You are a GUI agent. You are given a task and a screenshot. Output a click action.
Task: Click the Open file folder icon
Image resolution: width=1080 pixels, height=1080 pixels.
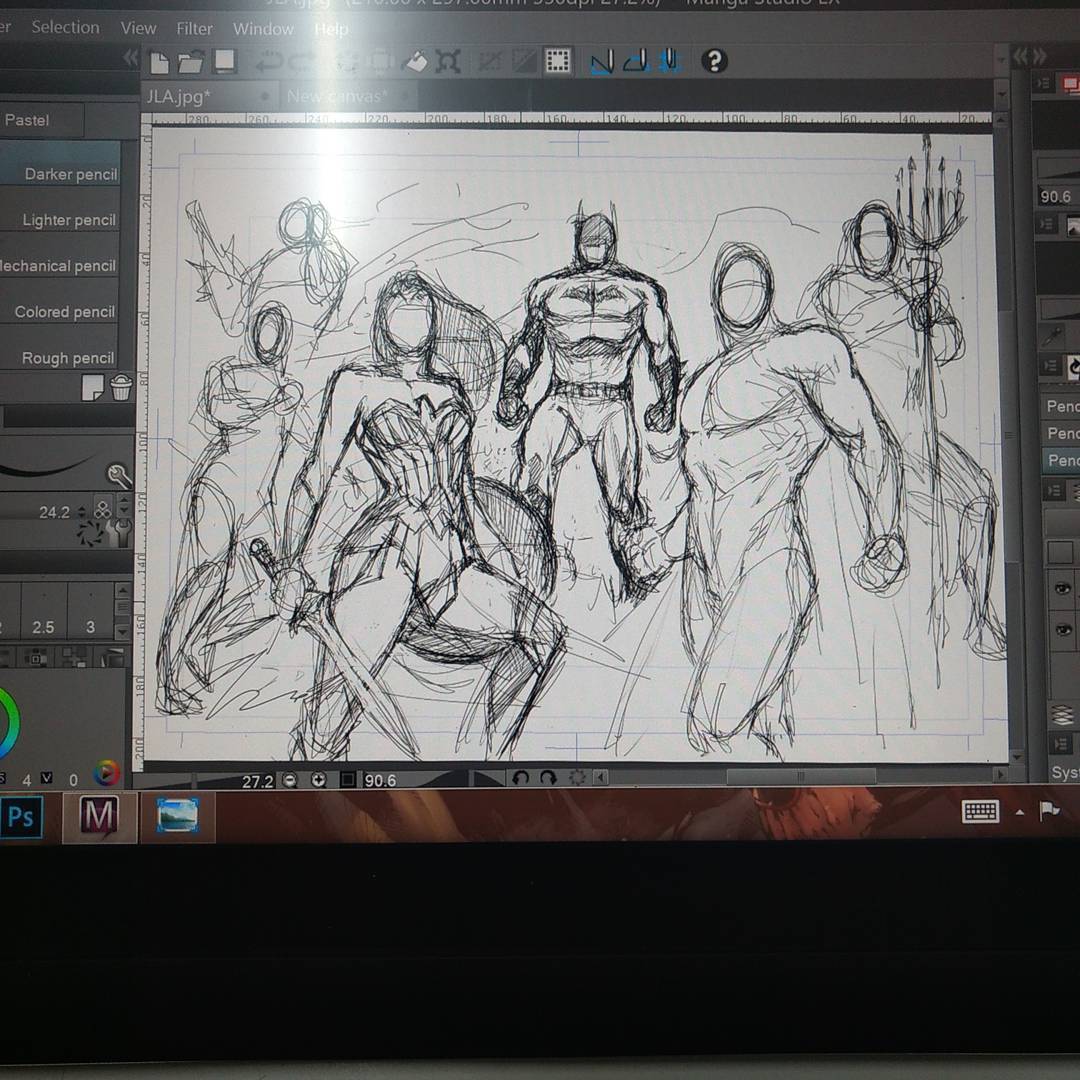pos(190,63)
